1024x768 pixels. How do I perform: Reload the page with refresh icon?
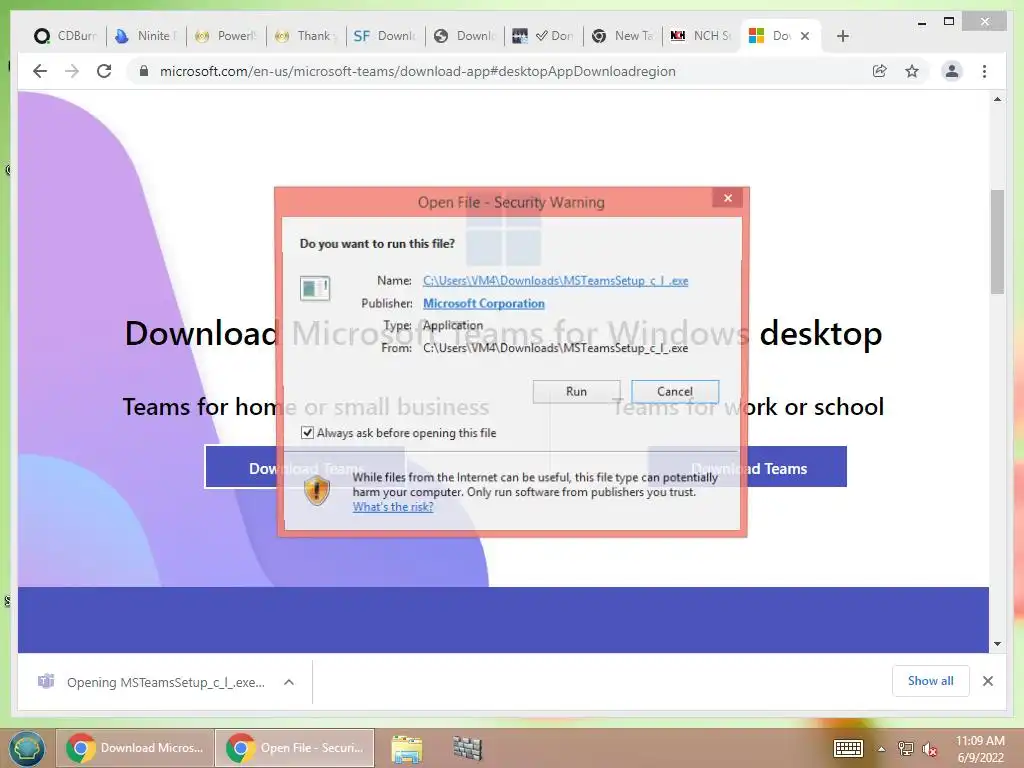click(x=104, y=71)
